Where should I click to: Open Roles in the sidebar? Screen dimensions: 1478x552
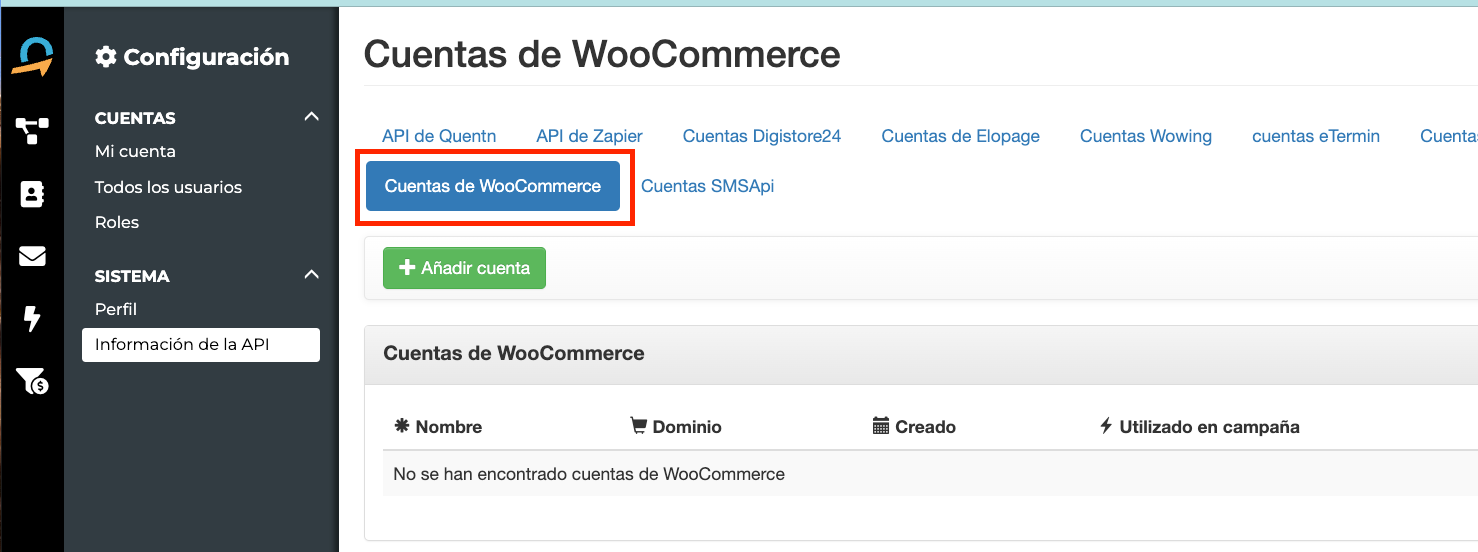tap(117, 222)
